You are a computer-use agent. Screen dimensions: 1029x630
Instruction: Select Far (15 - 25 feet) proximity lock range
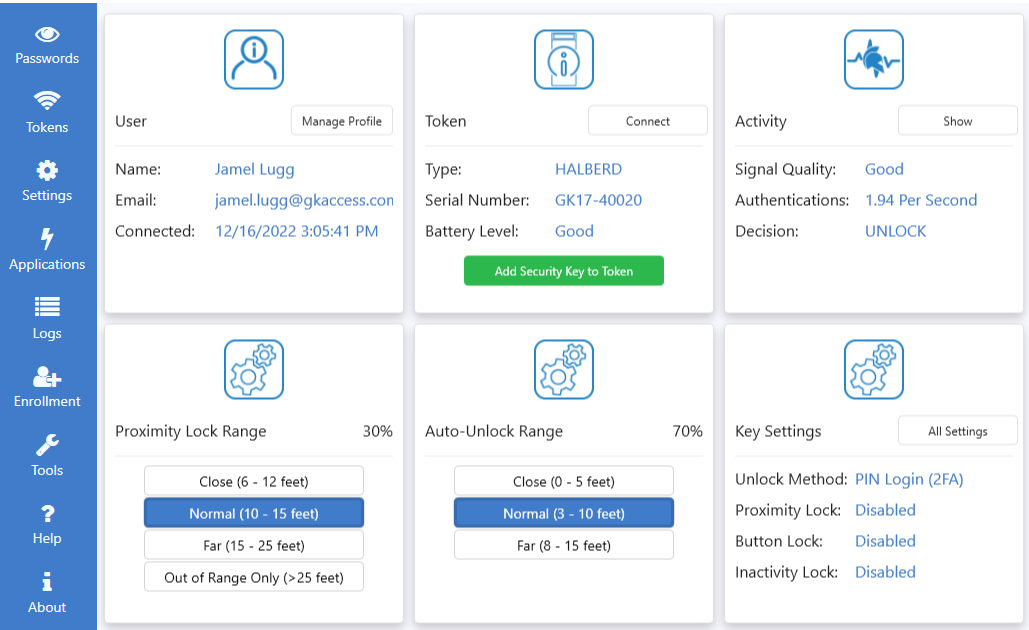[253, 544]
